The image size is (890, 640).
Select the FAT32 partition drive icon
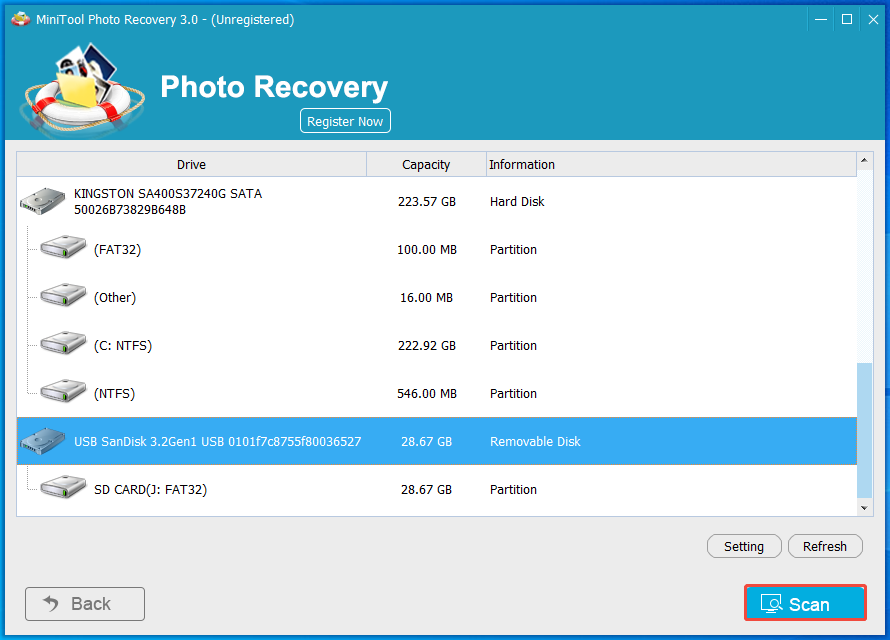click(63, 247)
